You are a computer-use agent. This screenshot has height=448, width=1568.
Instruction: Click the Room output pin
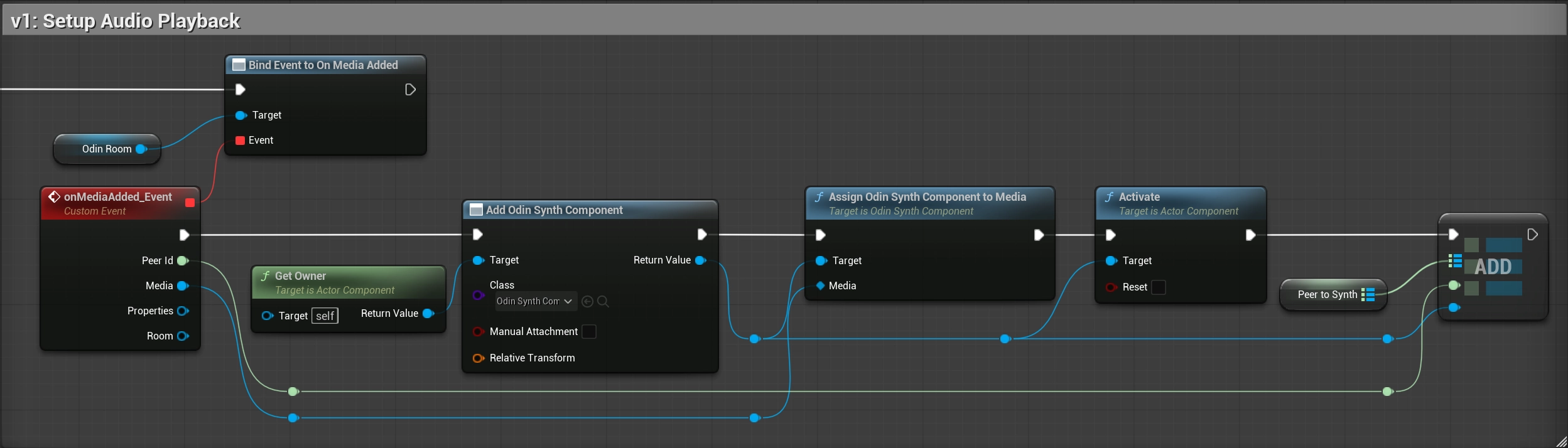coord(183,336)
